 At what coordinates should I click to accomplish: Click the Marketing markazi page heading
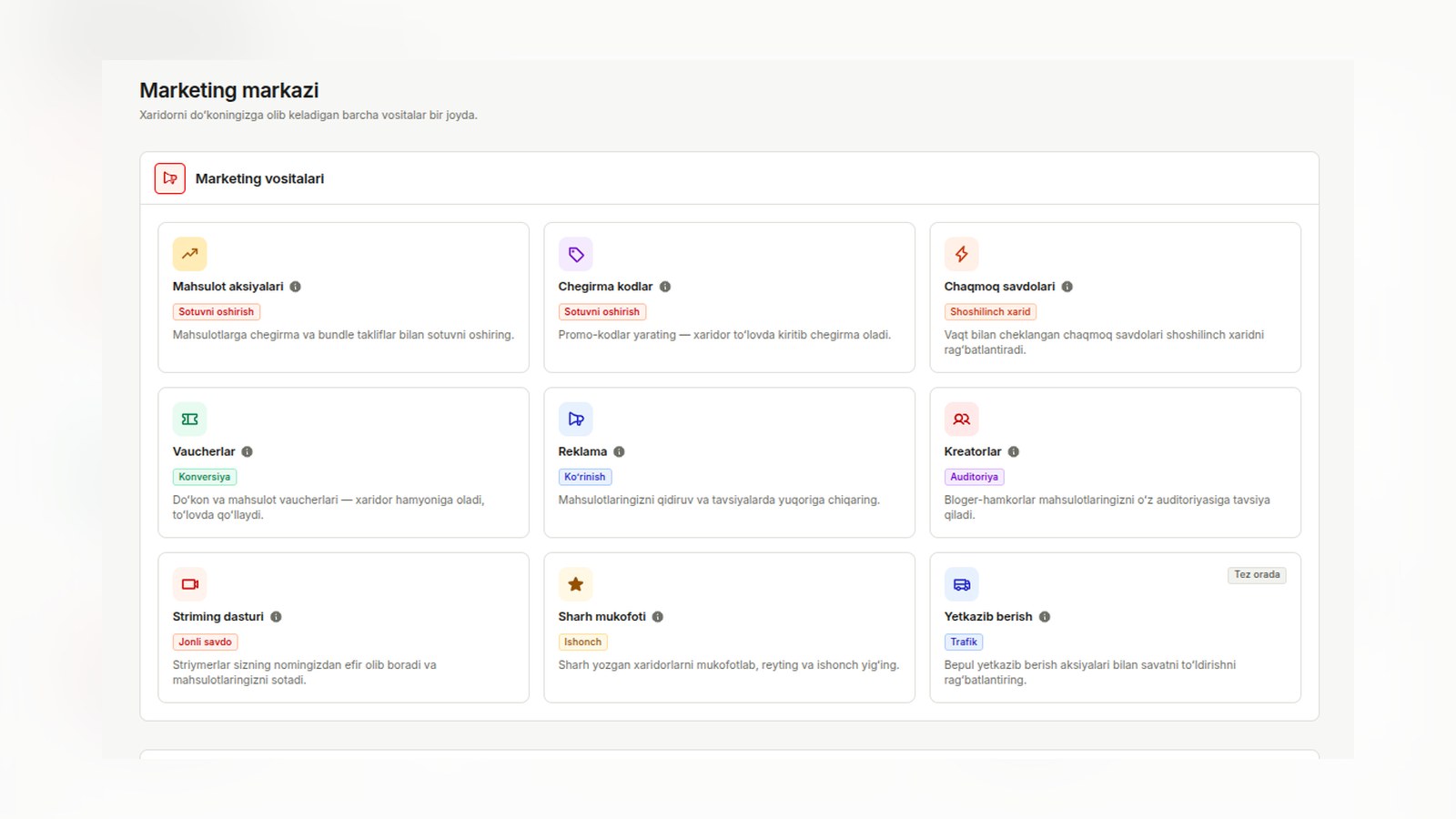pos(229,90)
